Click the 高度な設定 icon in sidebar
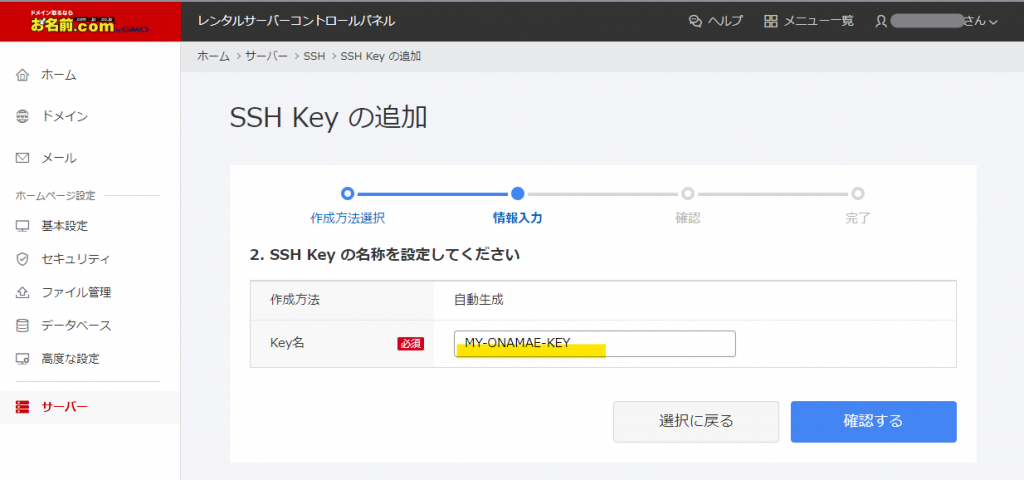The height and width of the screenshot is (480, 1024). click(x=23, y=358)
